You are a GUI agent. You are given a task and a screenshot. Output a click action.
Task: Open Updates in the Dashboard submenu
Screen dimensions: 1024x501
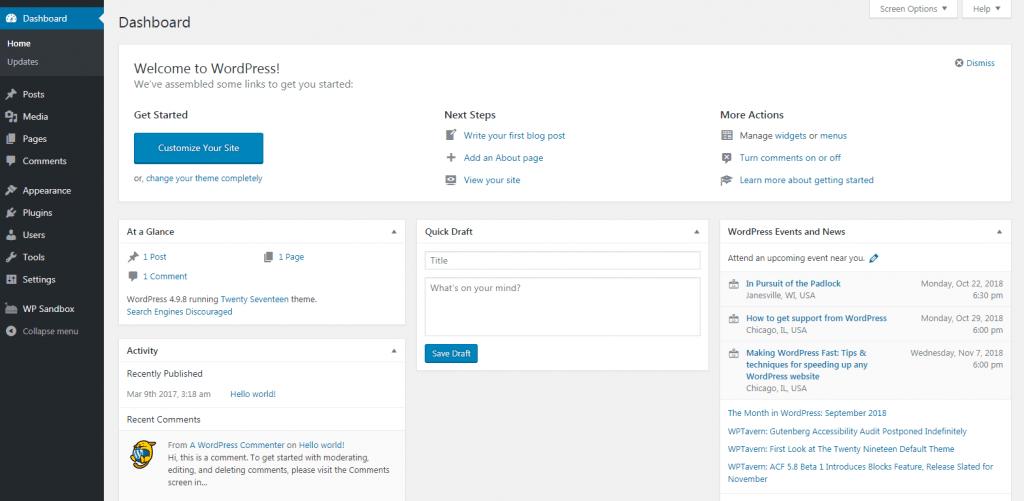point(23,62)
